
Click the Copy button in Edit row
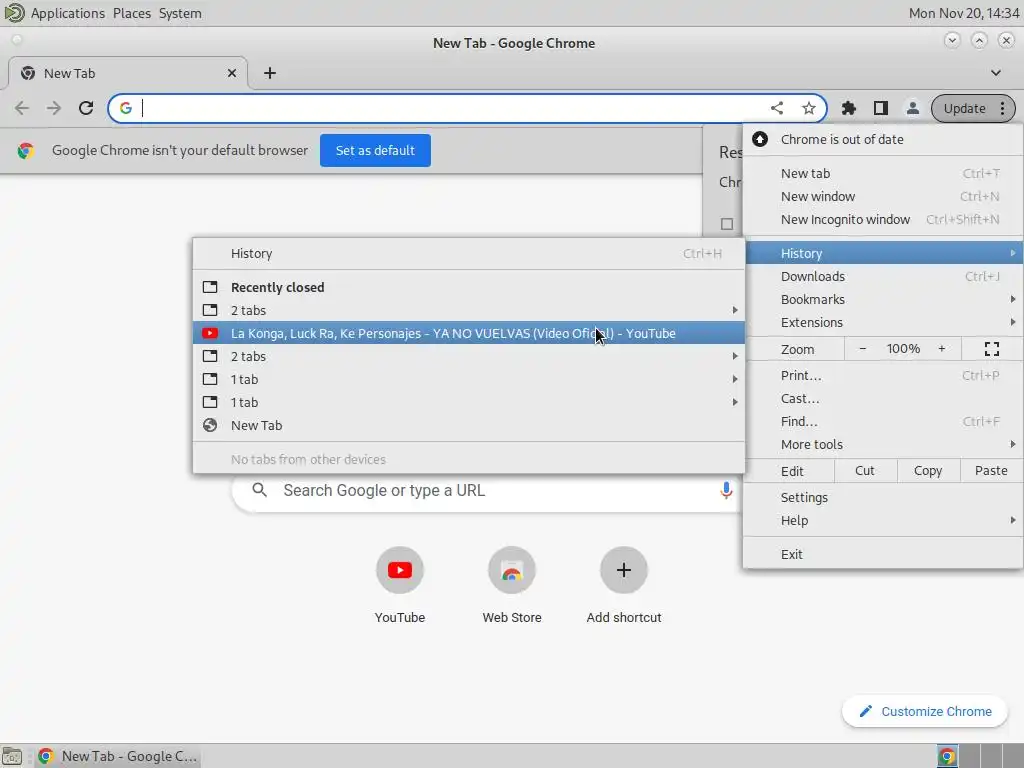[x=928, y=471]
